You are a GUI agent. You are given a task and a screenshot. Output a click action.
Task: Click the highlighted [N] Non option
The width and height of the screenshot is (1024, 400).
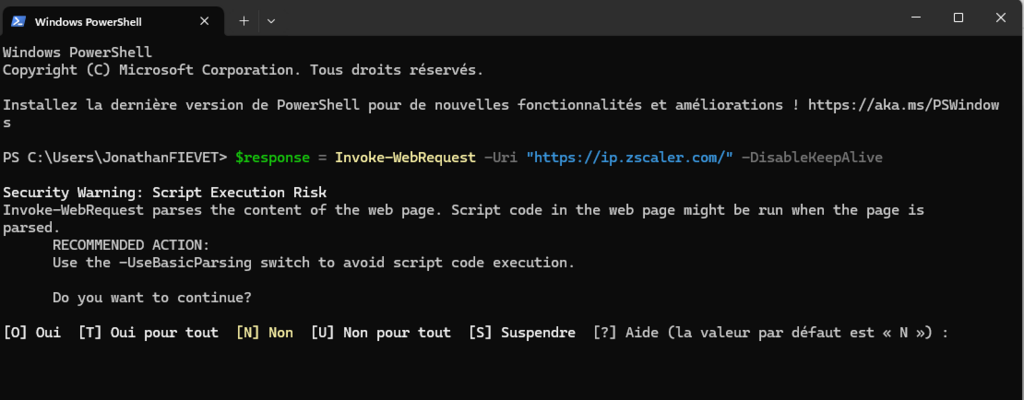pyautogui.click(x=264, y=332)
